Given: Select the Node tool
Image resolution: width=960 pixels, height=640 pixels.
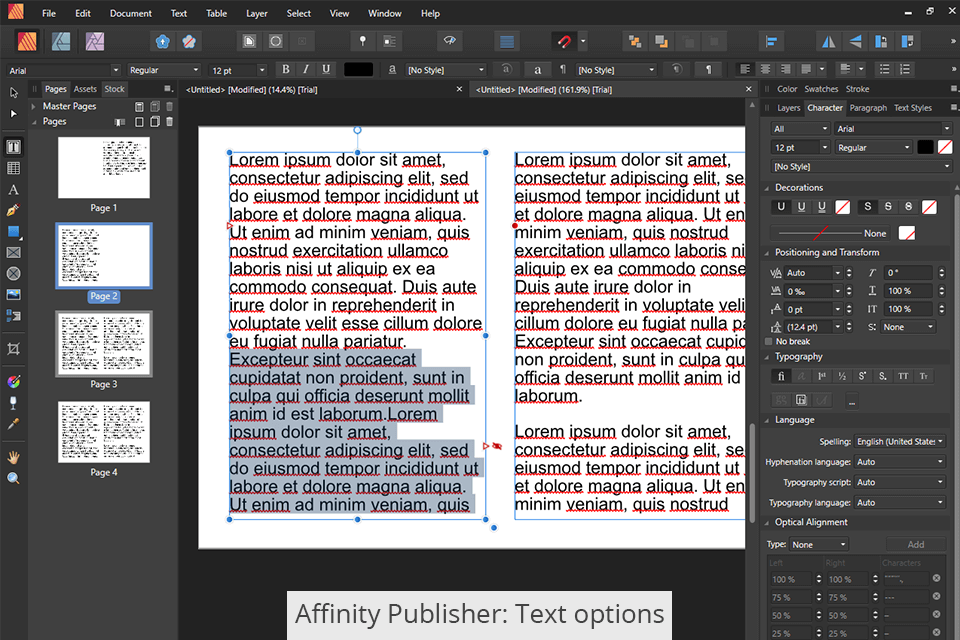Looking at the screenshot, I should click(x=13, y=114).
